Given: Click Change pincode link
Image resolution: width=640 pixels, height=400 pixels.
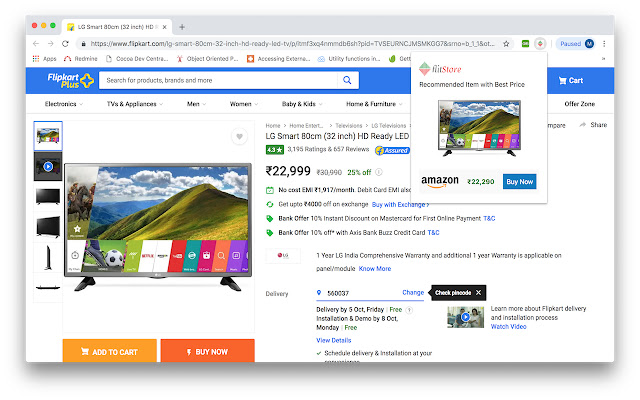Looking at the screenshot, I should coord(413,293).
